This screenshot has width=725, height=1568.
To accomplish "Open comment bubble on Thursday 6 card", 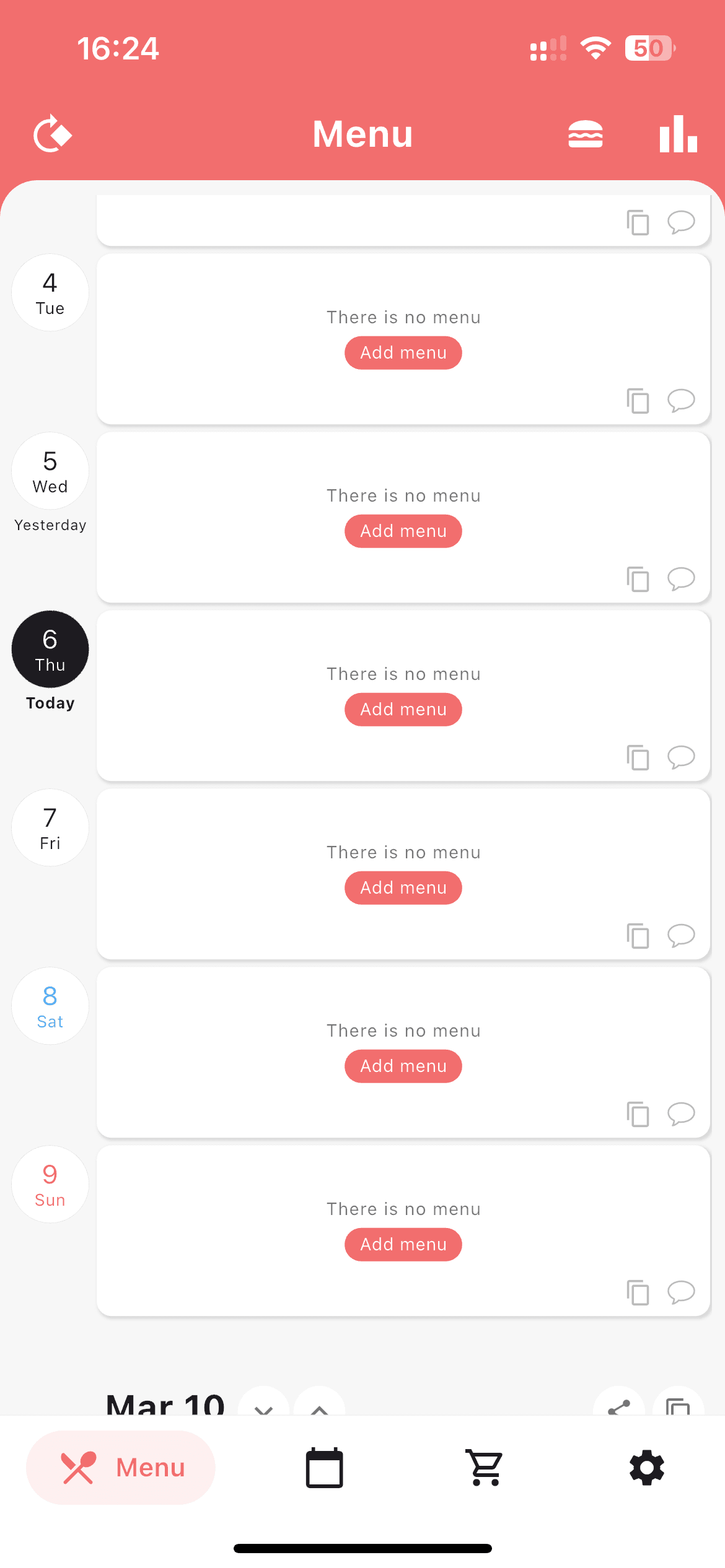I will [680, 757].
